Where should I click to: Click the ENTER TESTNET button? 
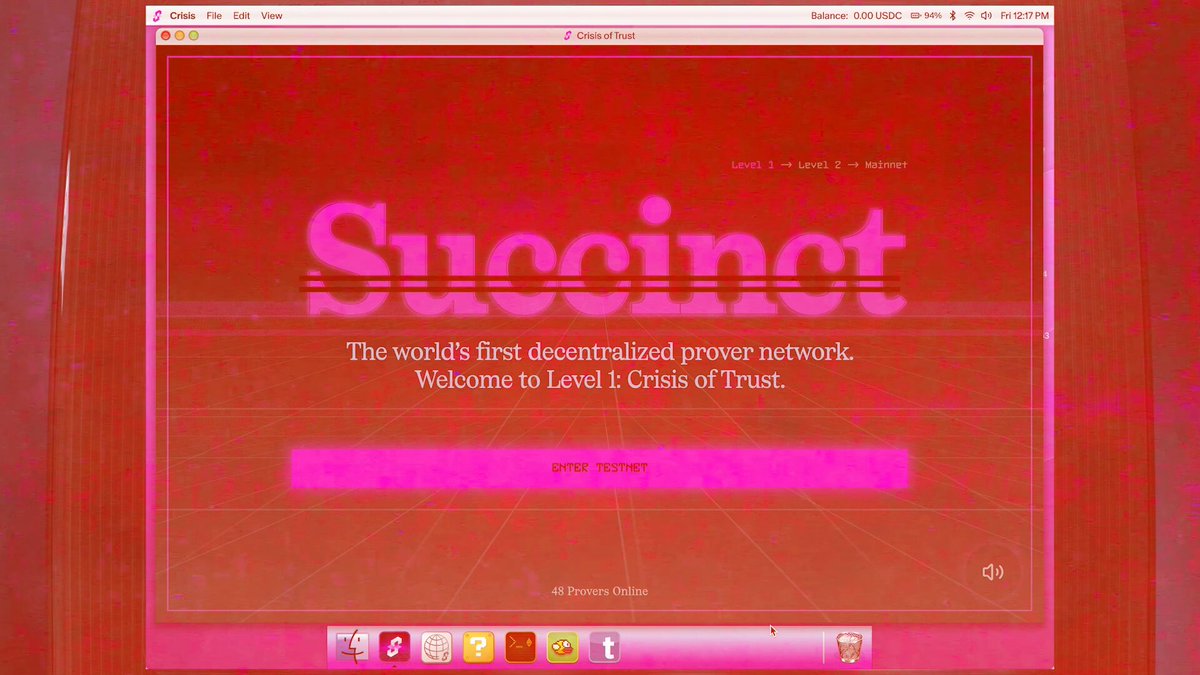click(600, 468)
